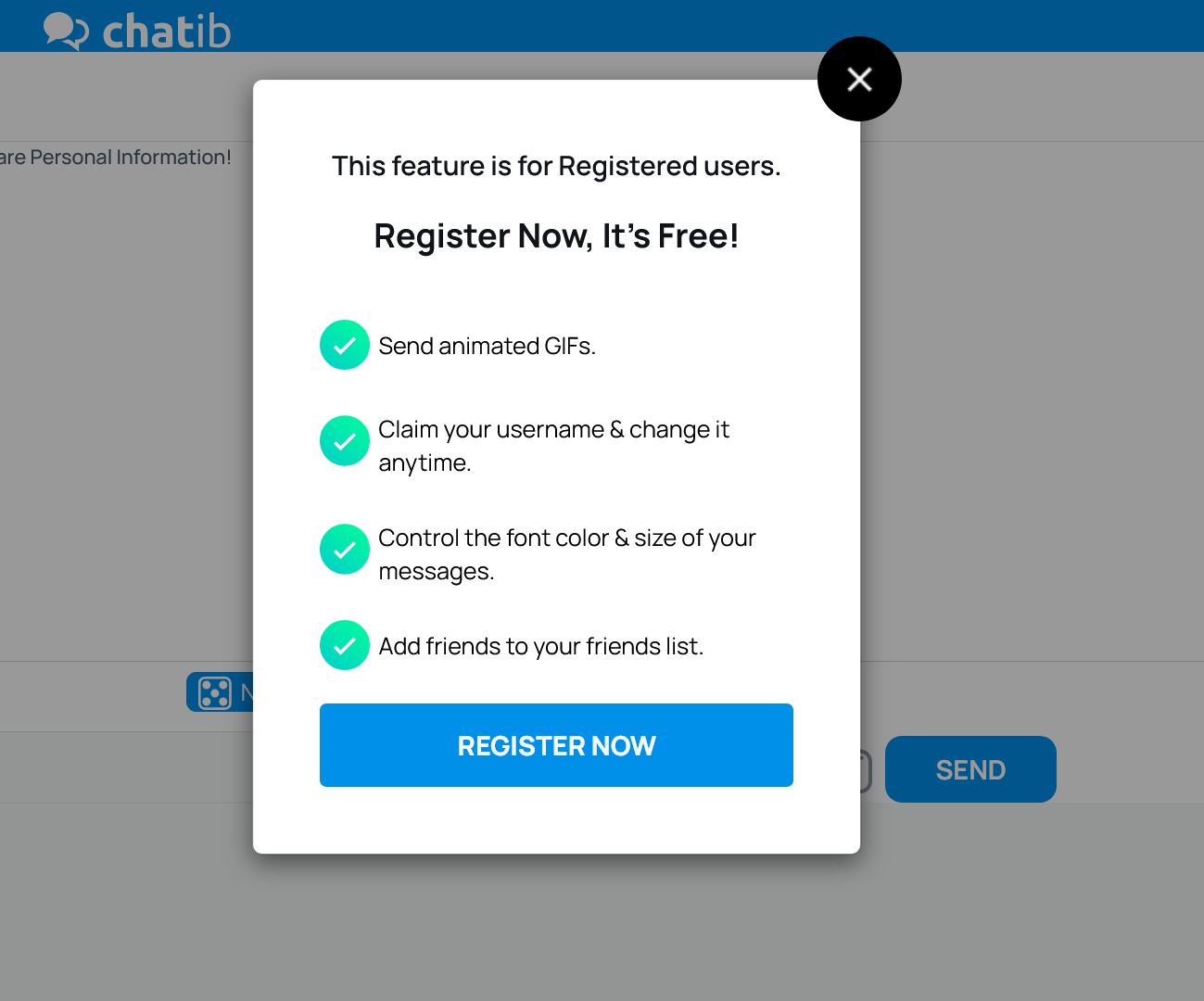Click 'Claim your username & change it anytime' text
This screenshot has width=1204, height=1001.
click(x=553, y=446)
